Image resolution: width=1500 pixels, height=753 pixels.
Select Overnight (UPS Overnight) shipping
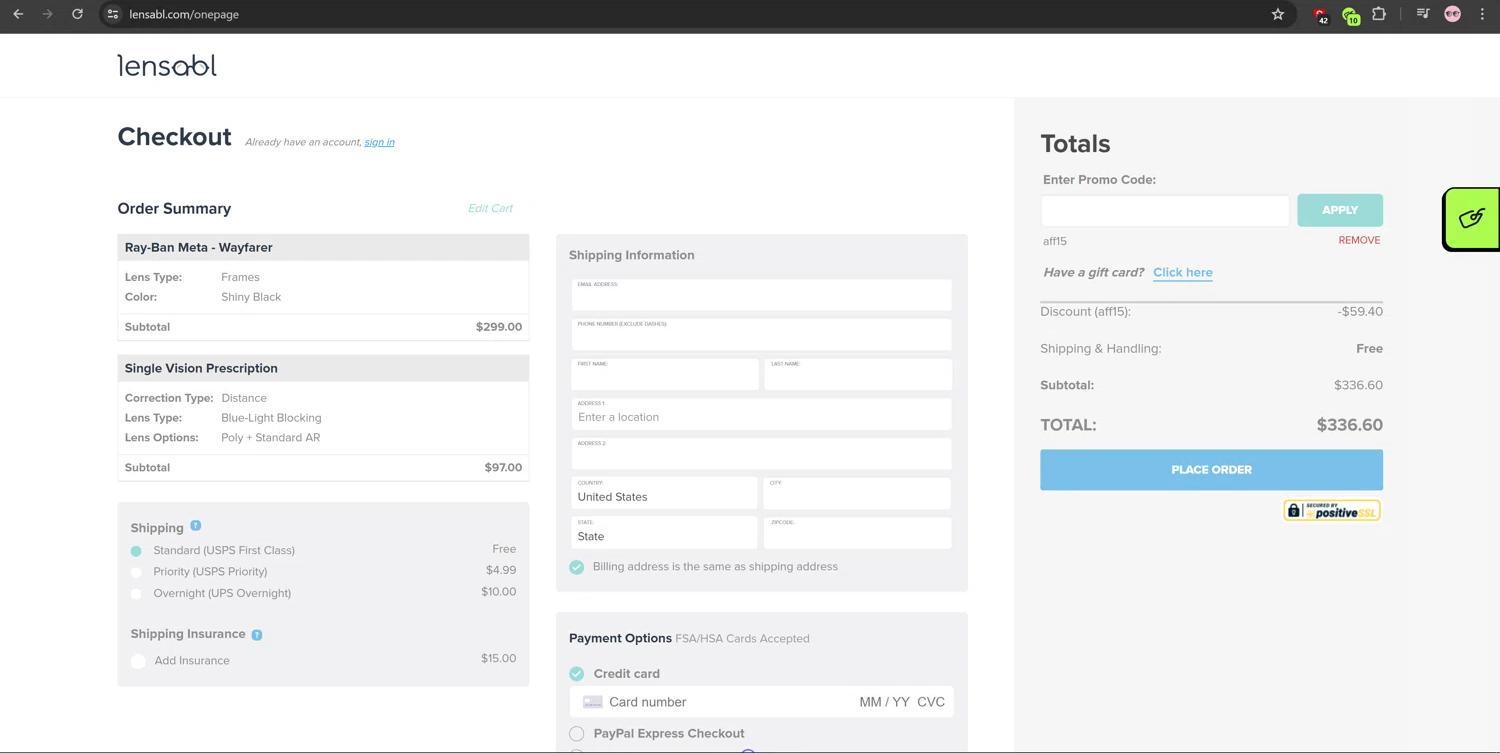point(136,594)
